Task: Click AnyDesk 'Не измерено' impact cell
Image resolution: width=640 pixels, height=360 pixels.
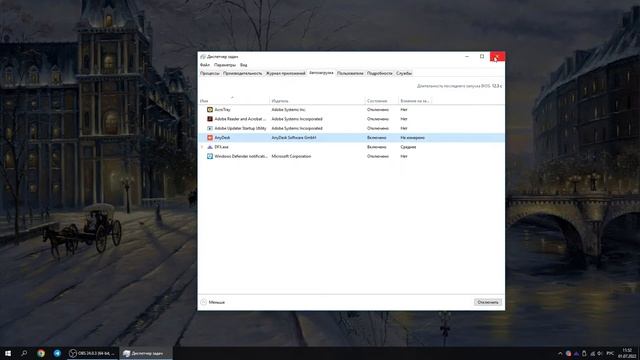Action: click(413, 138)
